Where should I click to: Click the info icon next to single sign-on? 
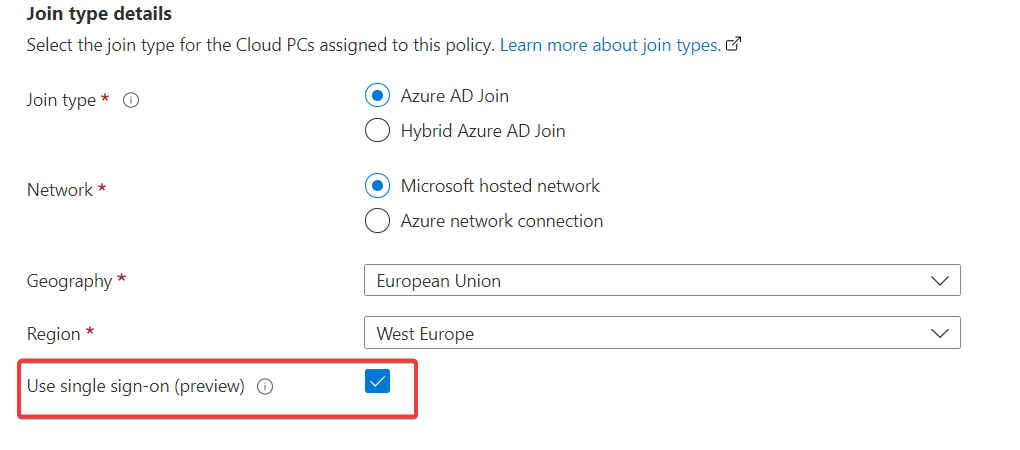(265, 387)
